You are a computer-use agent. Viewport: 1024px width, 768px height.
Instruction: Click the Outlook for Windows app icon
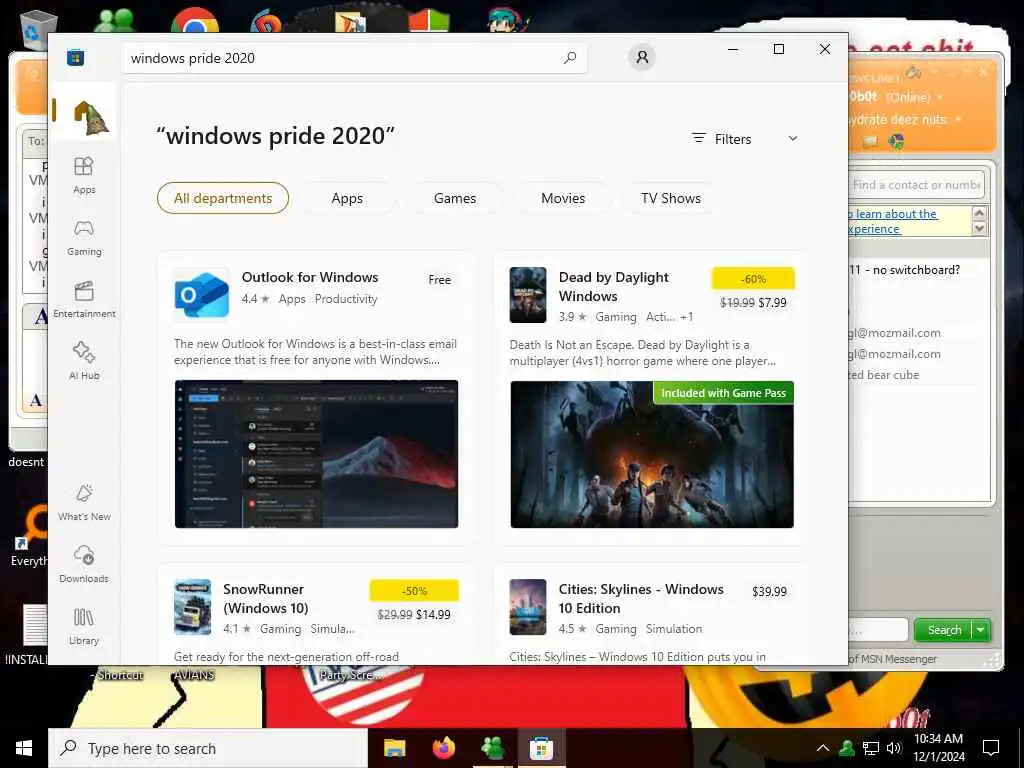(201, 295)
